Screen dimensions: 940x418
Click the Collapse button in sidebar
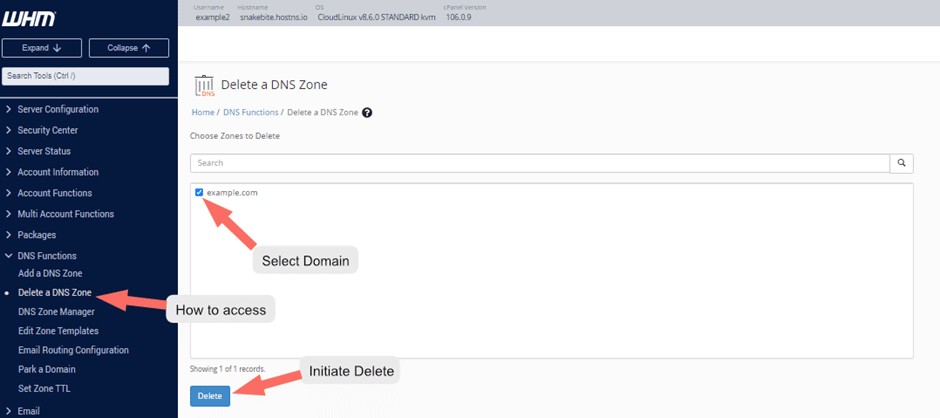coord(129,48)
